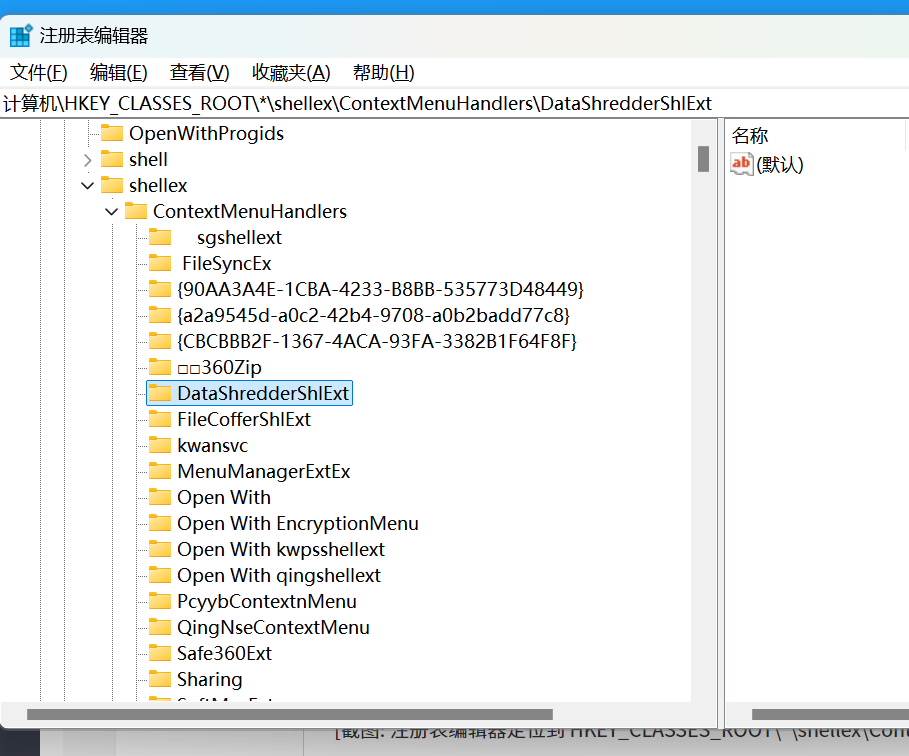Screen dimensions: 909x756
Task: Click the QingNseContextMenu folder icon
Action: coord(160,628)
